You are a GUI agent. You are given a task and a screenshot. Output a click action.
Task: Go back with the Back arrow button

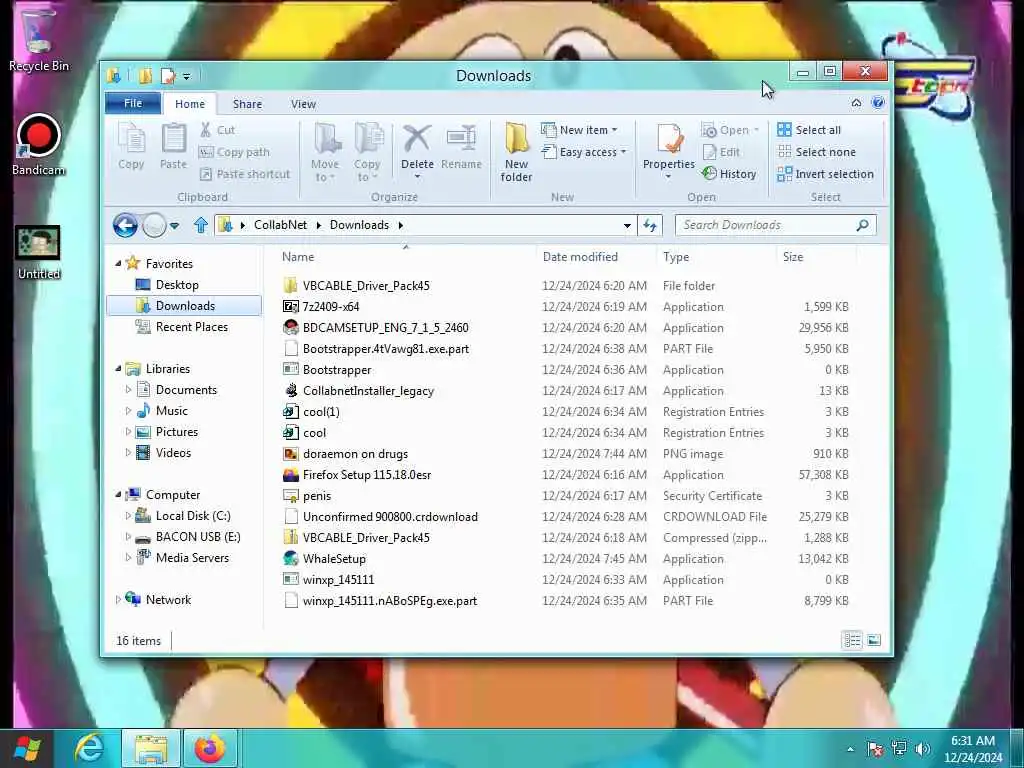125,225
